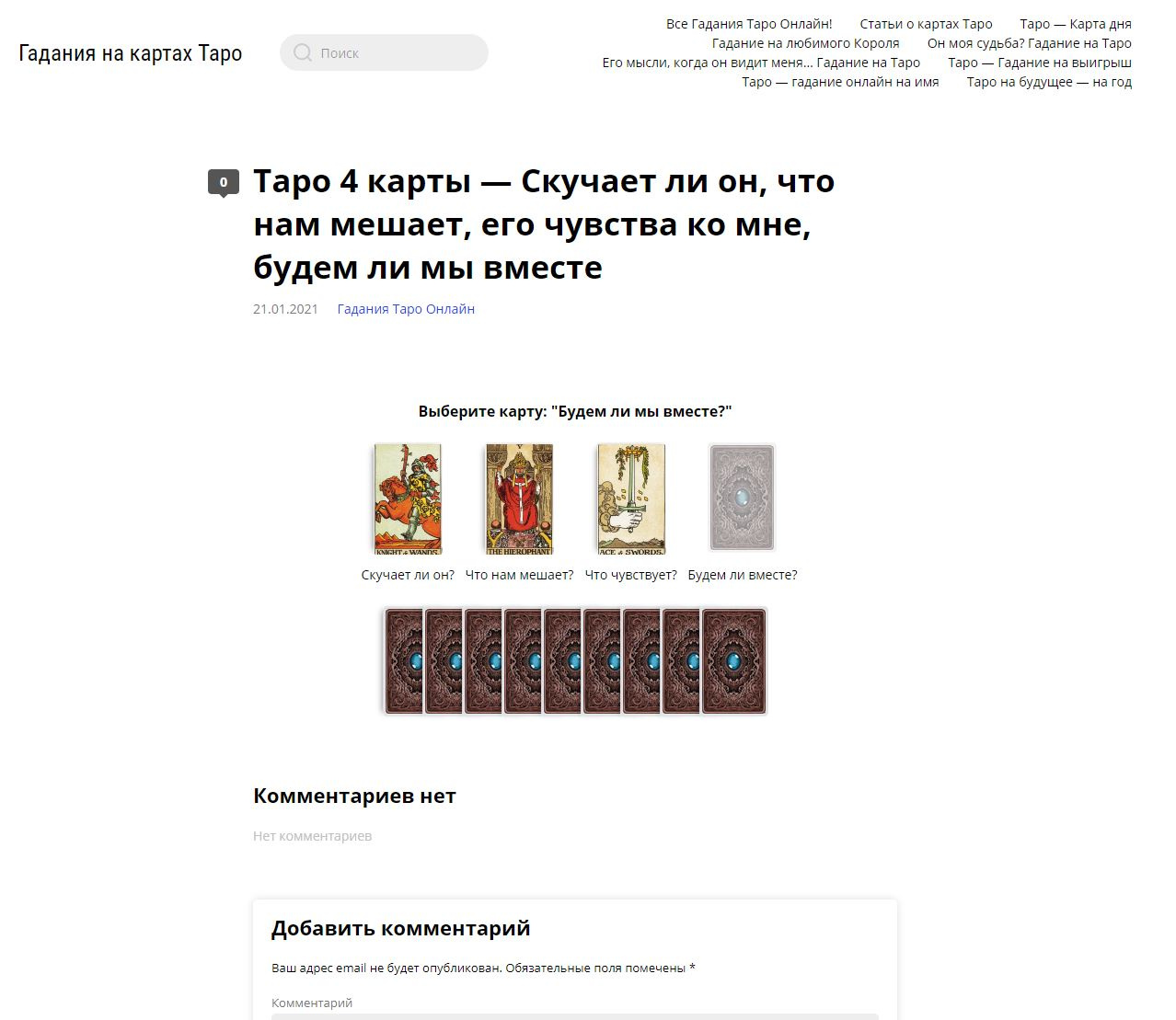Open the comment count bubble icon
1176x1020 pixels.
coord(224,183)
